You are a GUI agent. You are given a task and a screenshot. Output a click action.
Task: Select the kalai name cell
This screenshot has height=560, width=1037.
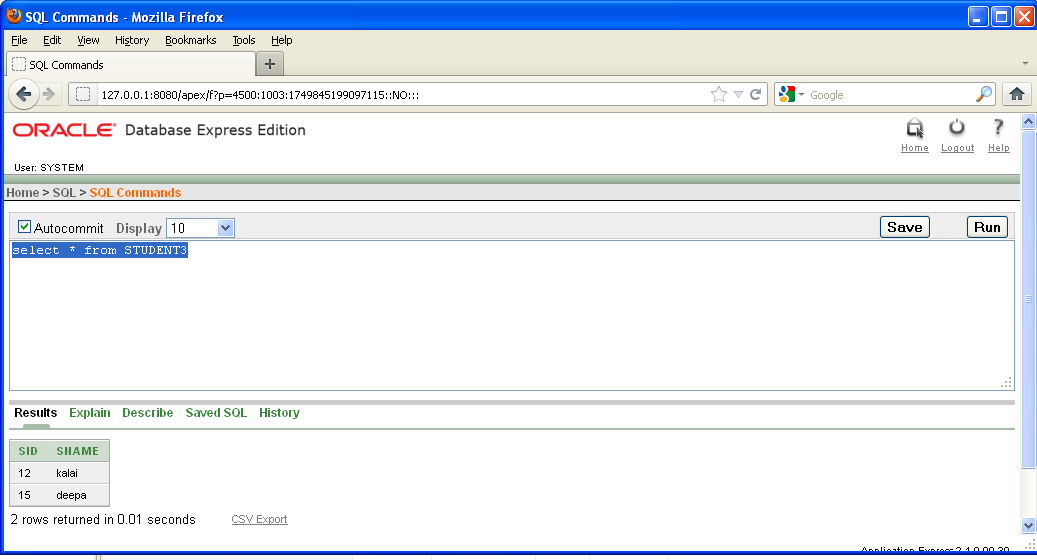point(67,473)
